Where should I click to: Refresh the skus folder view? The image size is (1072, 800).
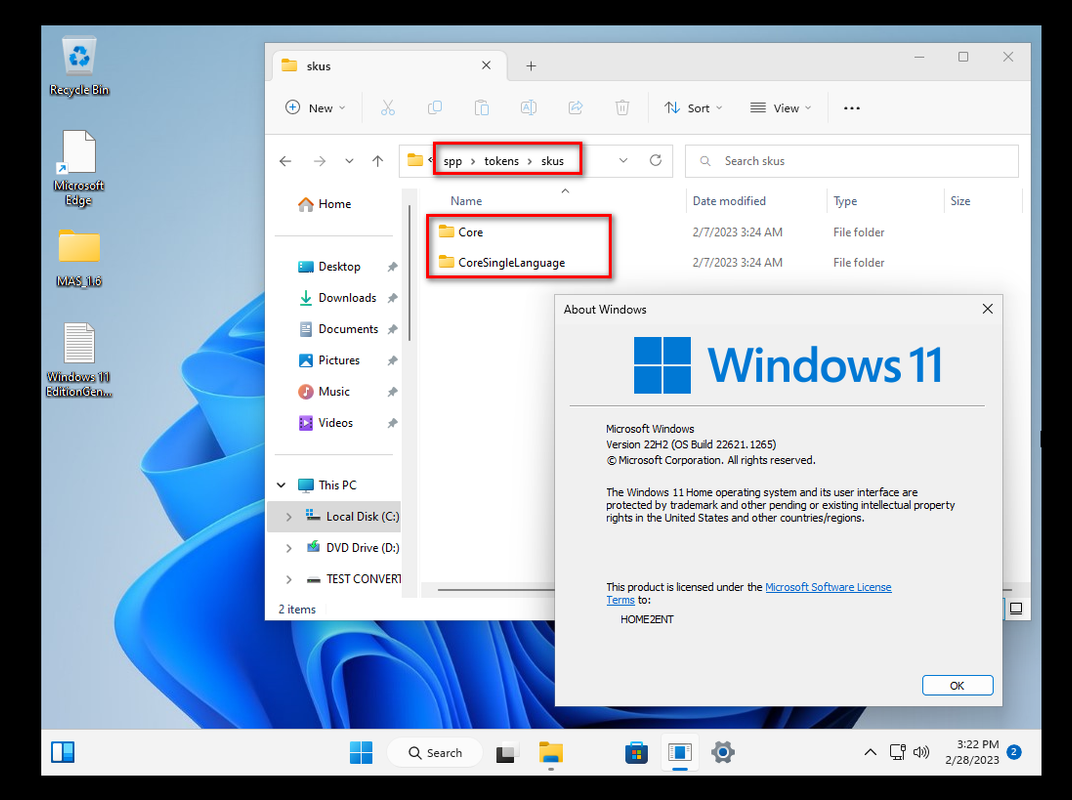[655, 160]
